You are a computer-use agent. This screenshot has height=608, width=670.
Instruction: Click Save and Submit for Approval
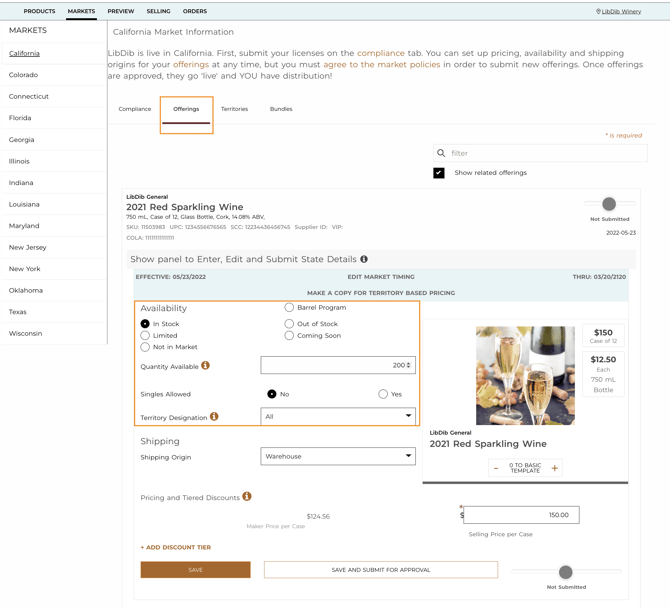[x=381, y=570]
